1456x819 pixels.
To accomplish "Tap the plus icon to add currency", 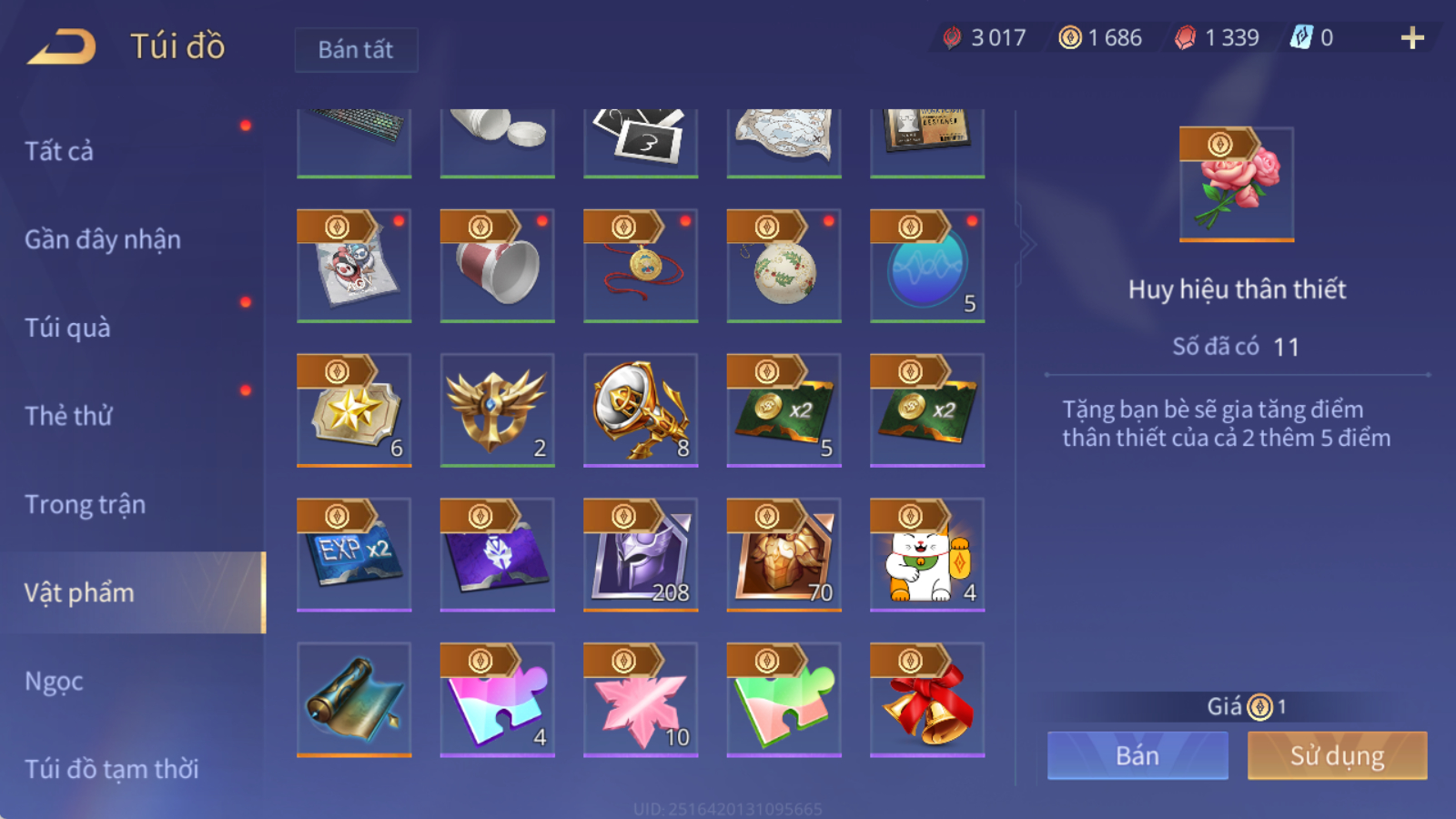I will 1412,38.
